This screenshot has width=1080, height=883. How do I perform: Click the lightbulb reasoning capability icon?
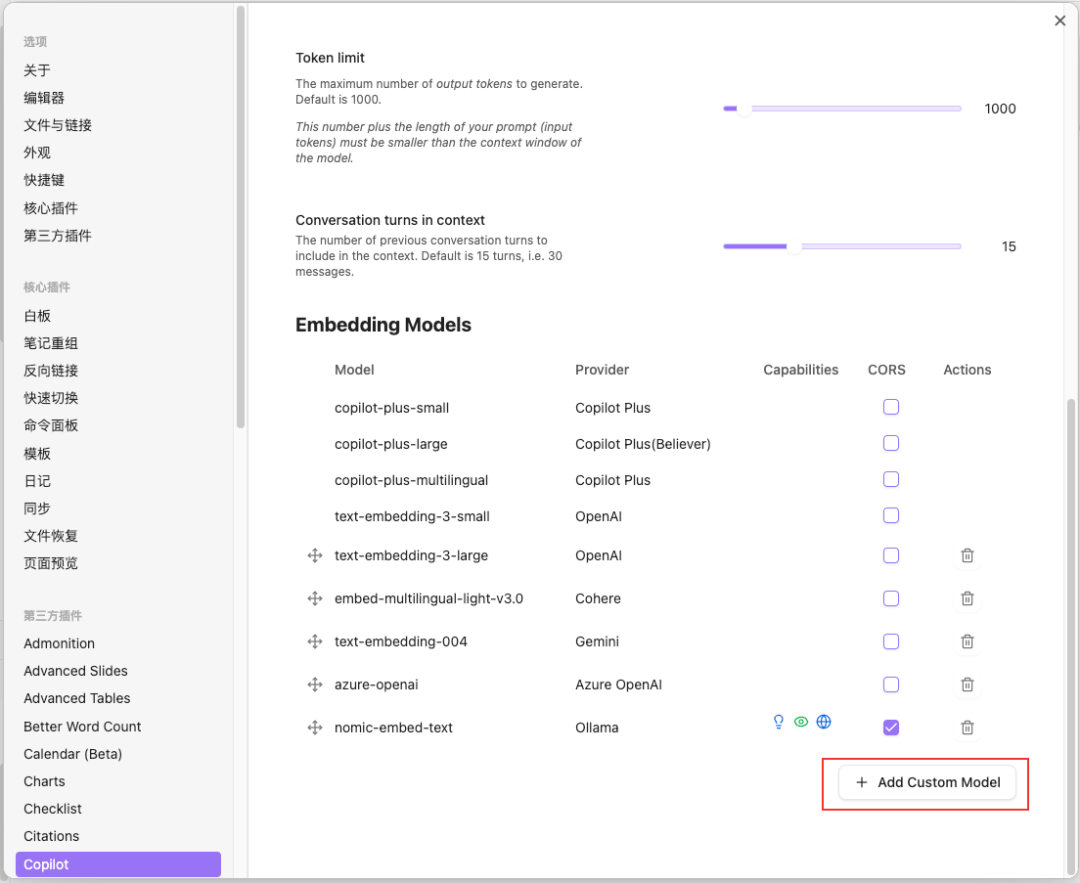click(x=778, y=721)
